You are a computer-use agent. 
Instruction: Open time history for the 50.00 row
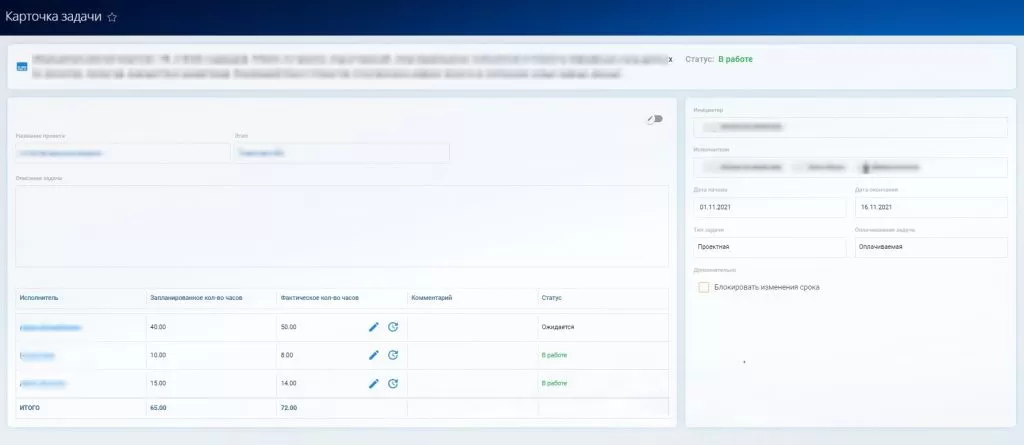393,327
